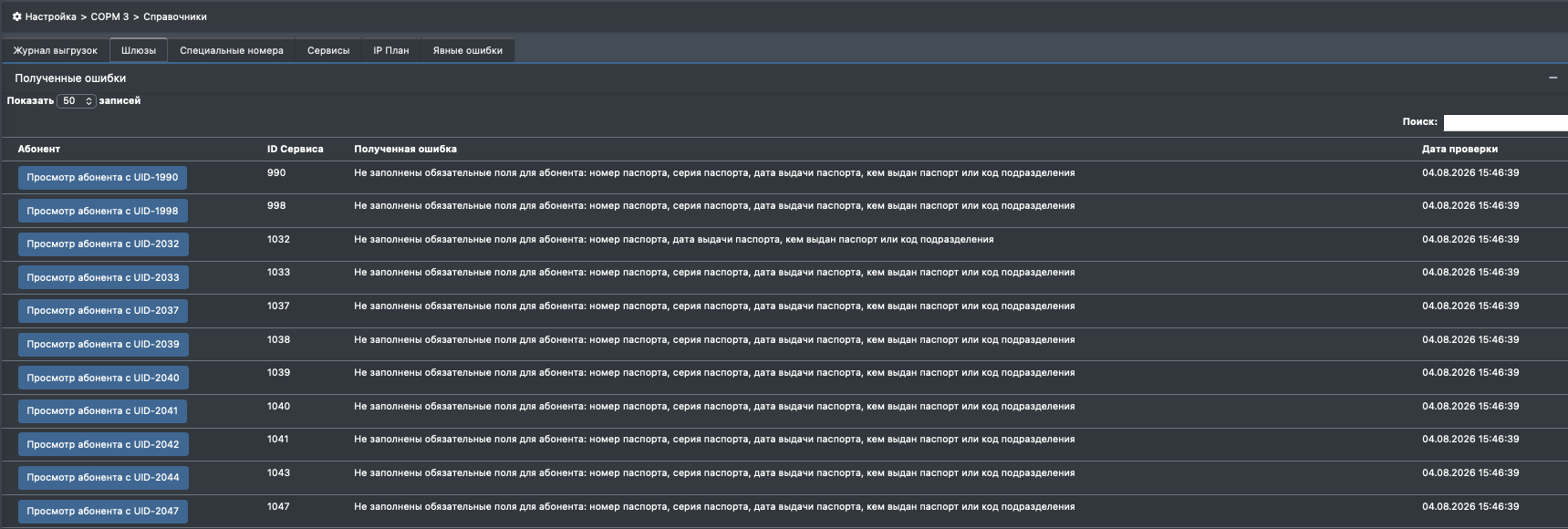The image size is (1568, 529).
Task: Select service ID cell 1047
Action: [278, 506]
